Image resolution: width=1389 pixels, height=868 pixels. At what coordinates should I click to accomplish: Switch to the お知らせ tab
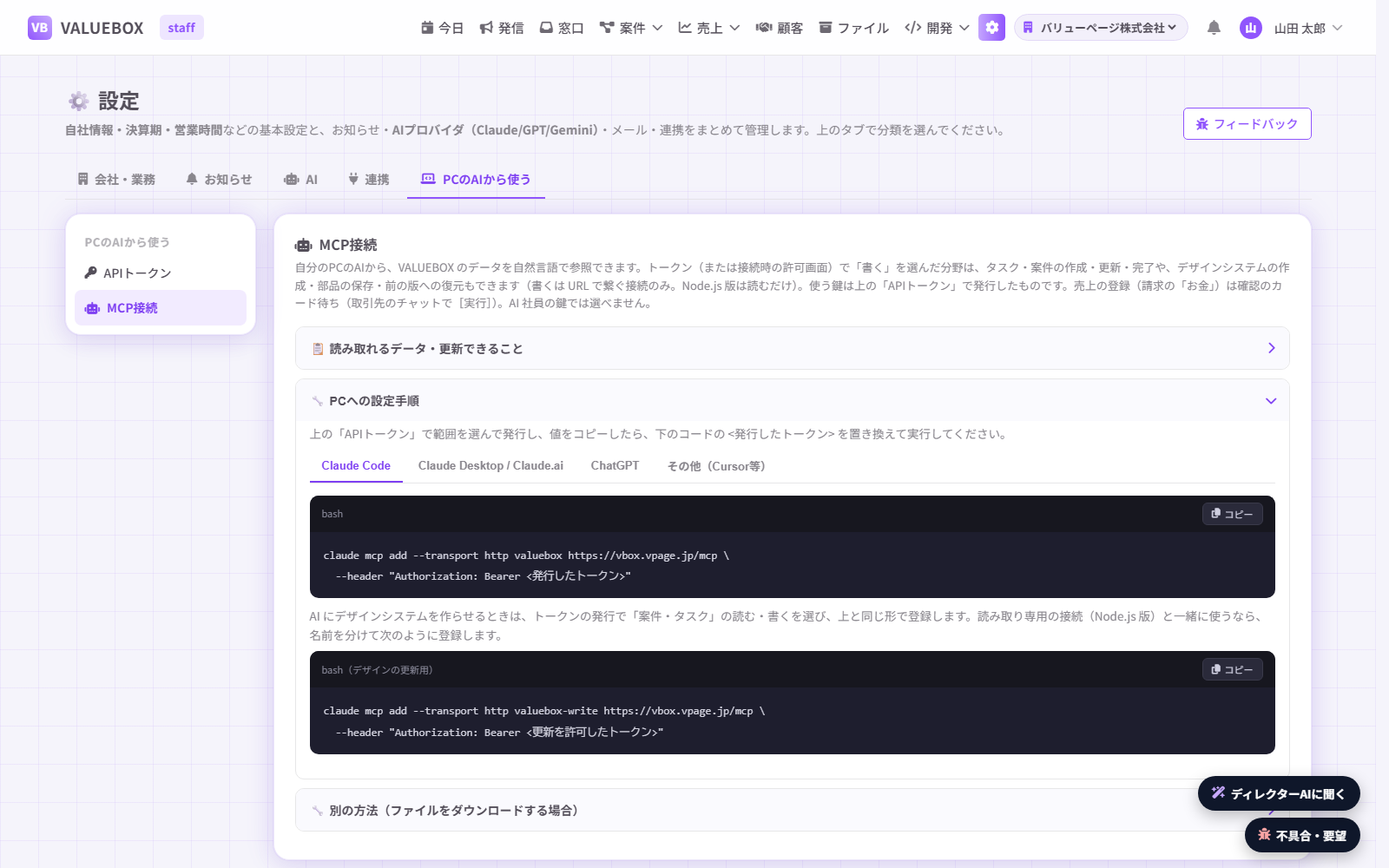[219, 180]
